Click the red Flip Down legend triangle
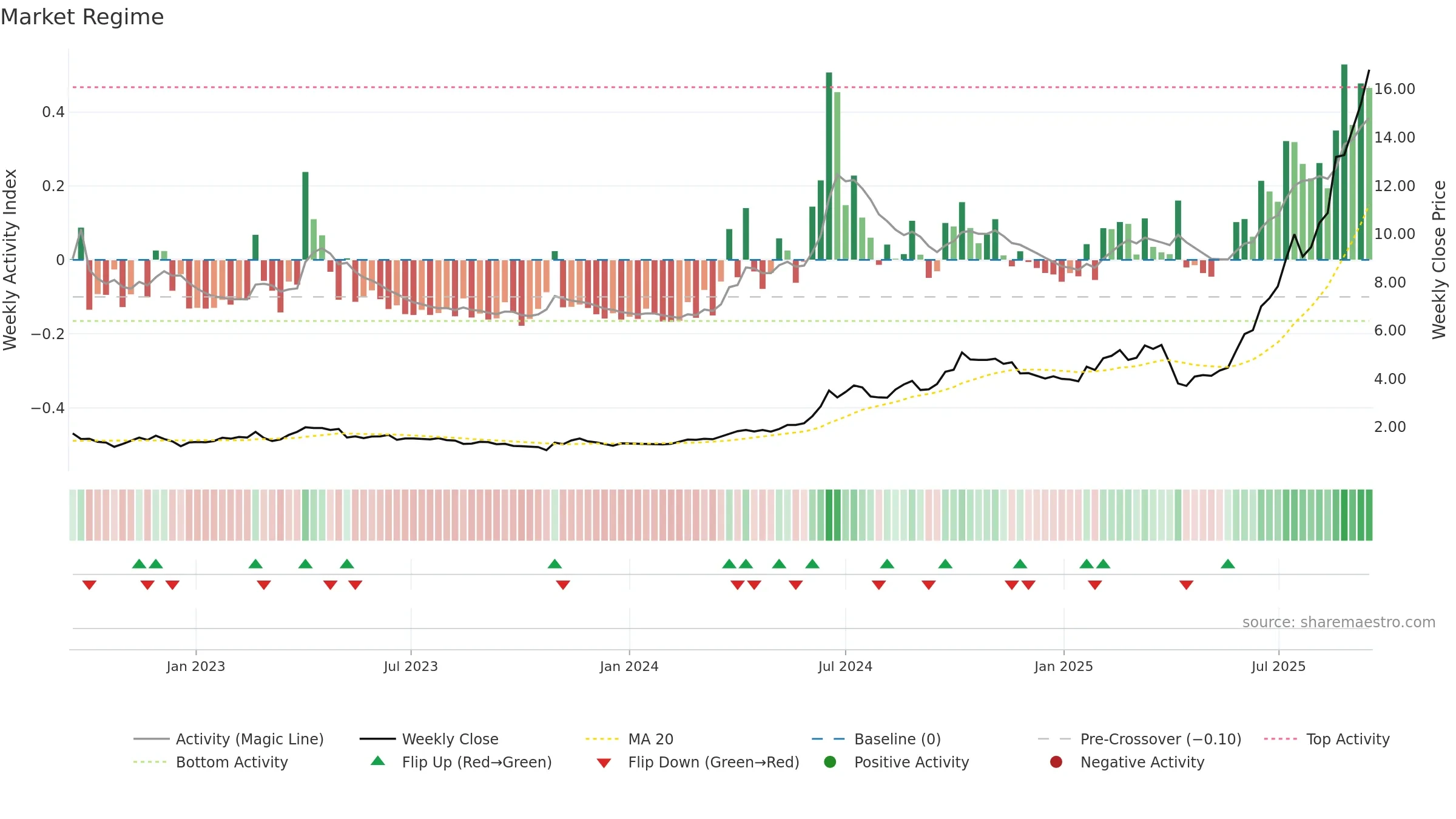Image resolution: width=1456 pixels, height=819 pixels. point(604,763)
